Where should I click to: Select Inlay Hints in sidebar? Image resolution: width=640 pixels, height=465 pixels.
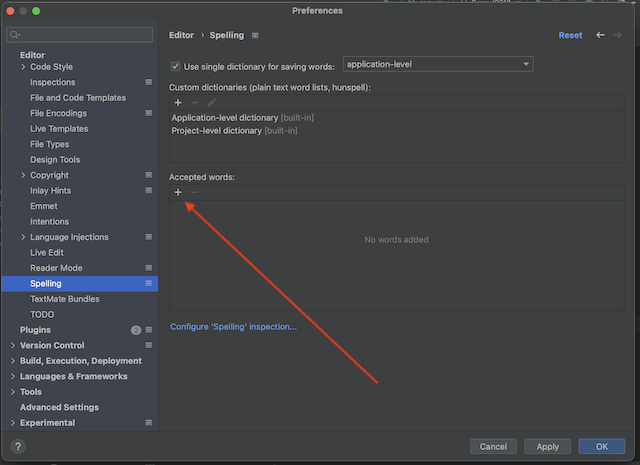[x=51, y=191]
